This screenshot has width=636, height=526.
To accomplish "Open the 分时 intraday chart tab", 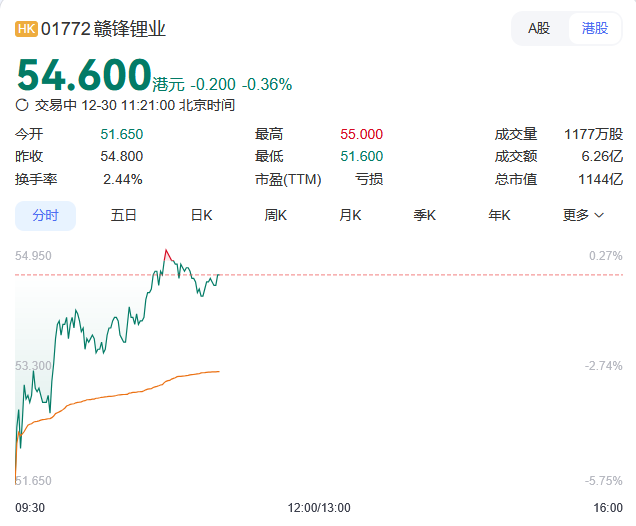I will (x=45, y=215).
